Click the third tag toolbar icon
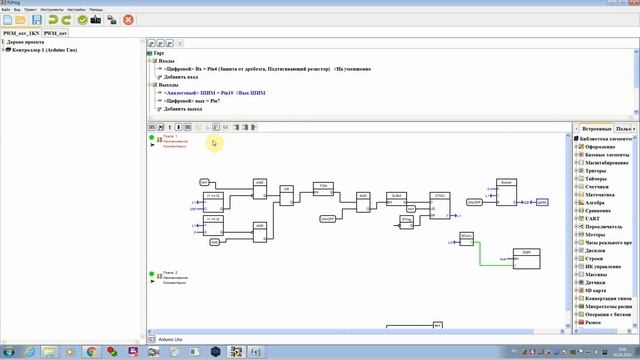Screen dimensions: 640x360 pyautogui.click(x=170, y=43)
